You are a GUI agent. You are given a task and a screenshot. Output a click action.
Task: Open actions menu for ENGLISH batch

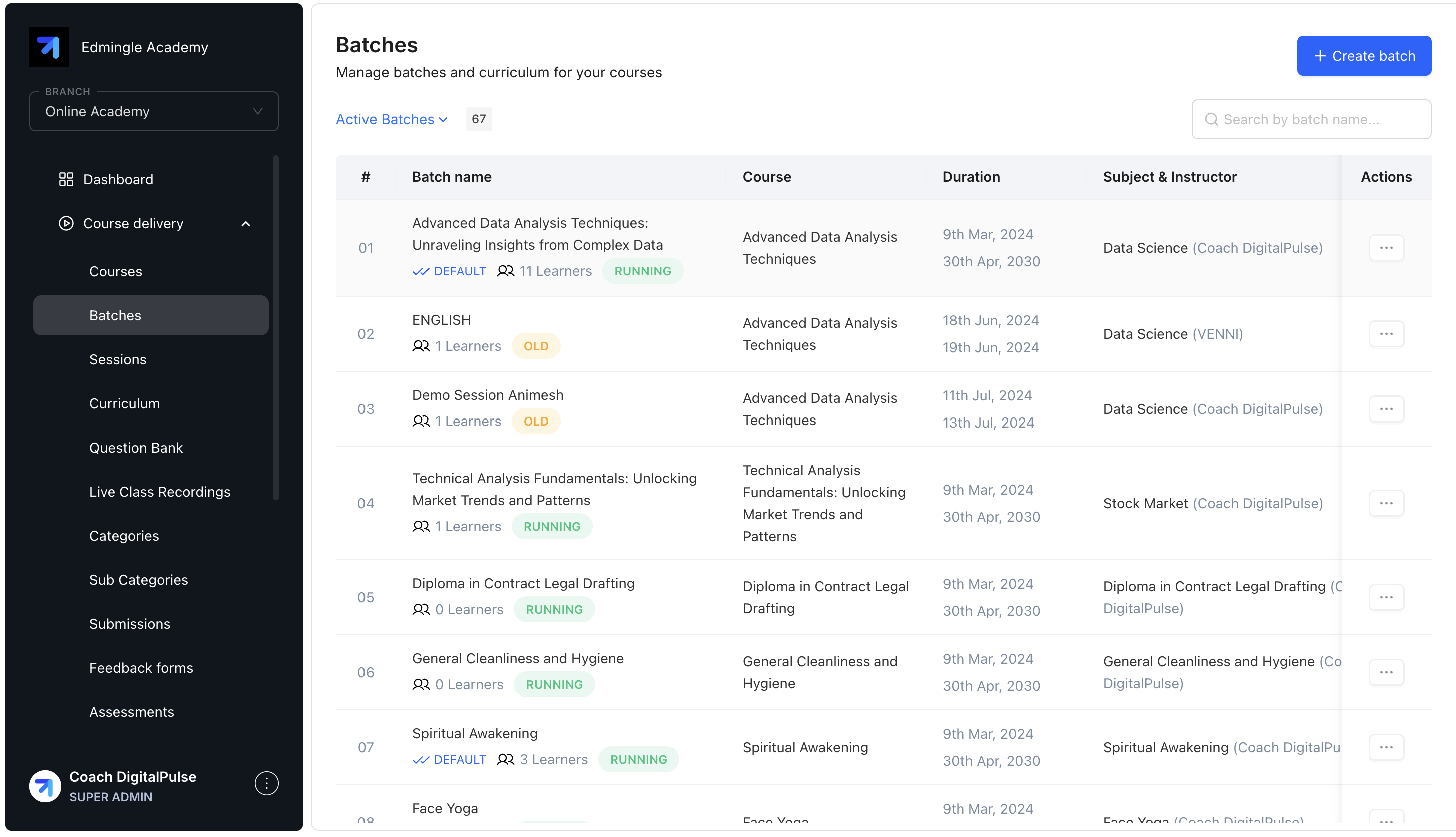pyautogui.click(x=1386, y=334)
